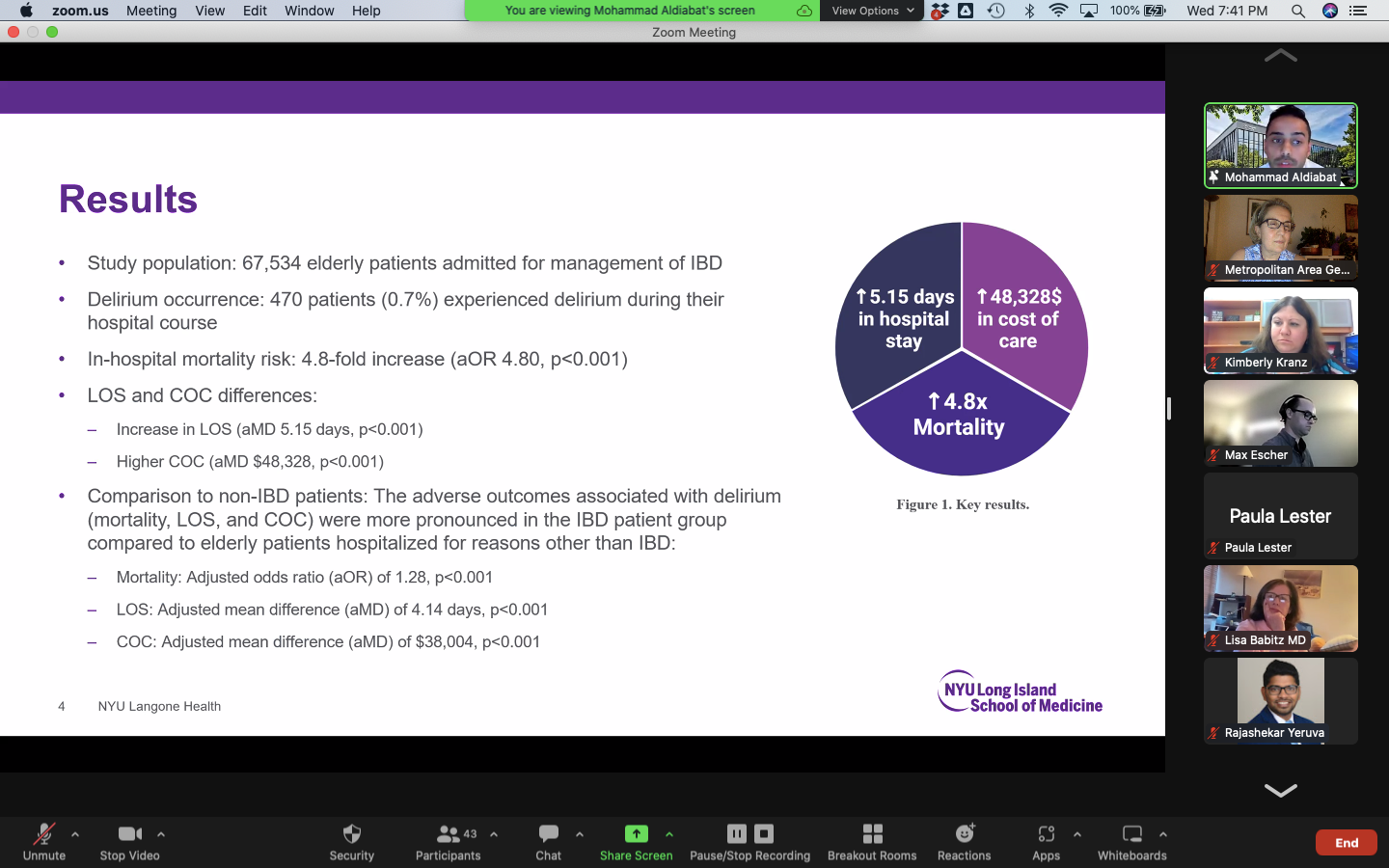Open the Window menu

point(310,11)
